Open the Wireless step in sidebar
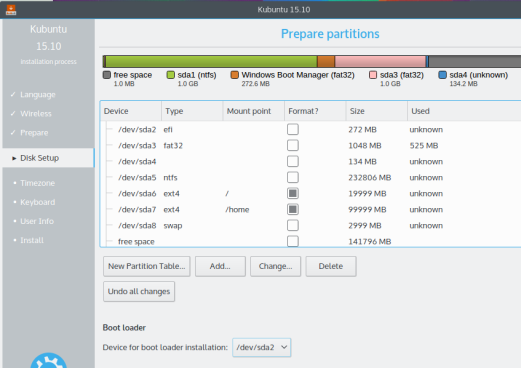Image resolution: width=521 pixels, height=368 pixels. point(36,114)
